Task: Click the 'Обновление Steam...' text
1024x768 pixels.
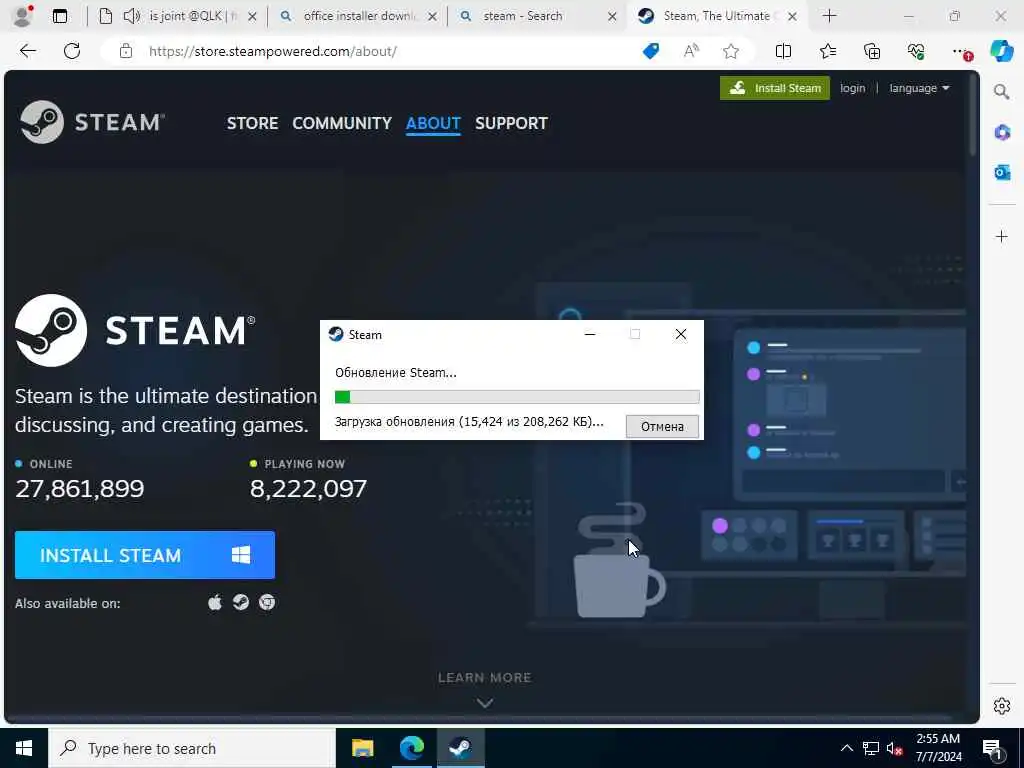Action: coord(396,373)
